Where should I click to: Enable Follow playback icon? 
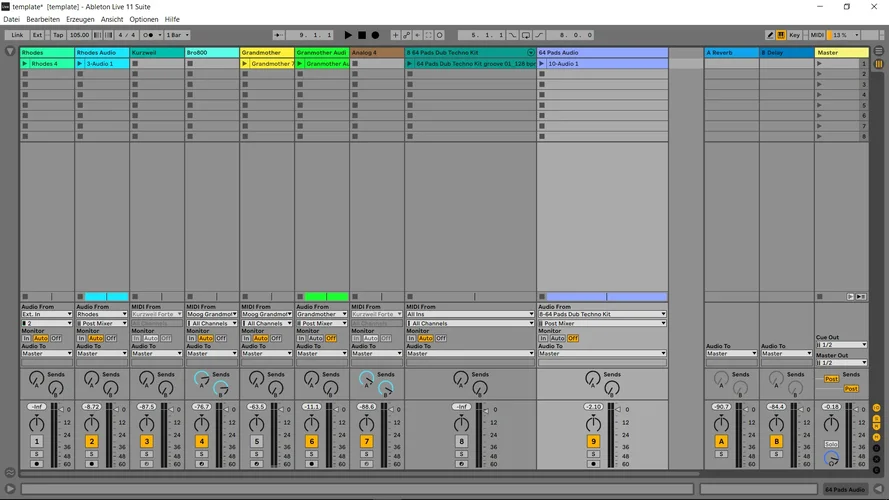click(x=278, y=35)
